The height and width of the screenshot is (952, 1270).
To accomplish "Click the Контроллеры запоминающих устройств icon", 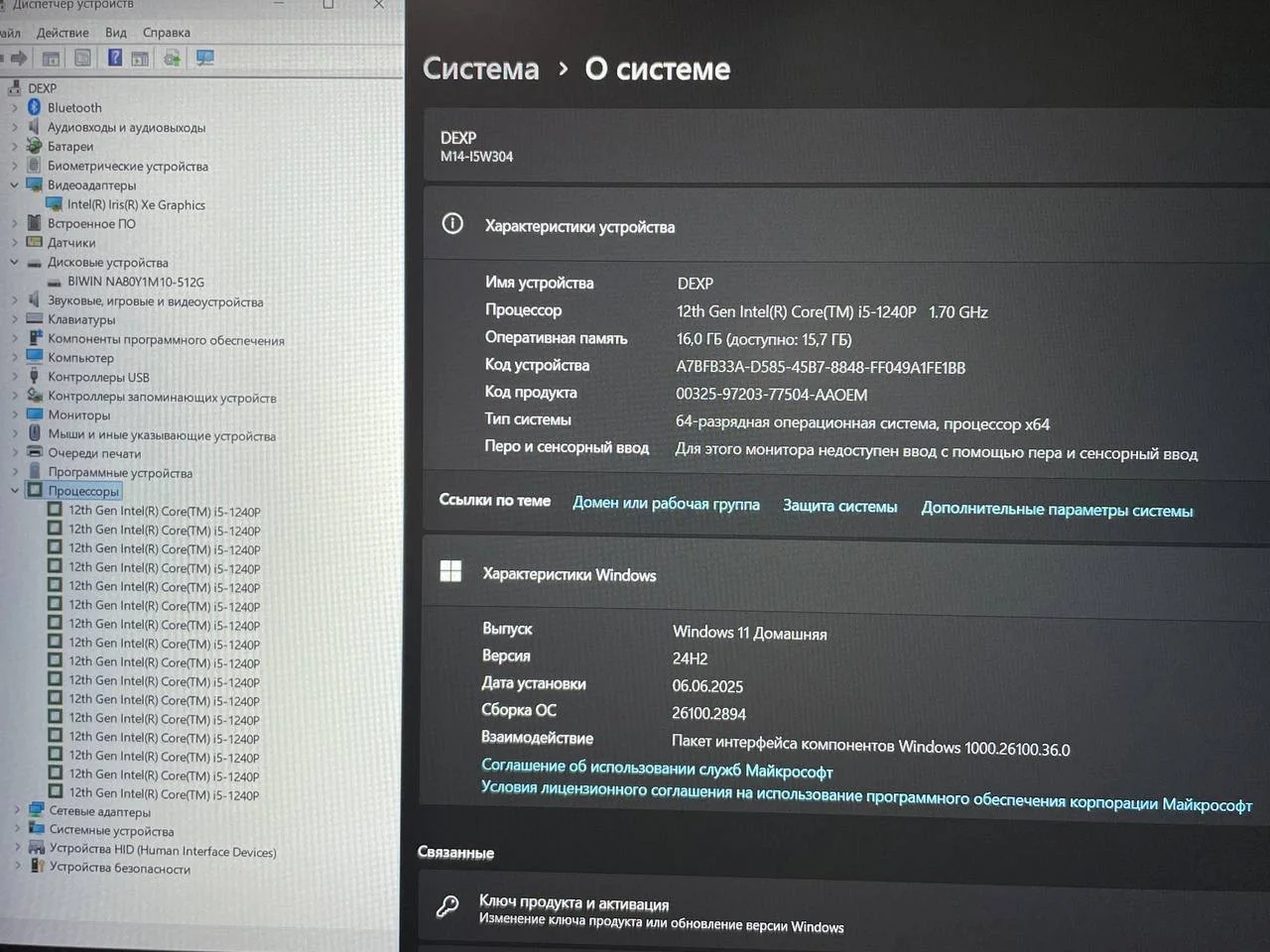I will 35,396.
